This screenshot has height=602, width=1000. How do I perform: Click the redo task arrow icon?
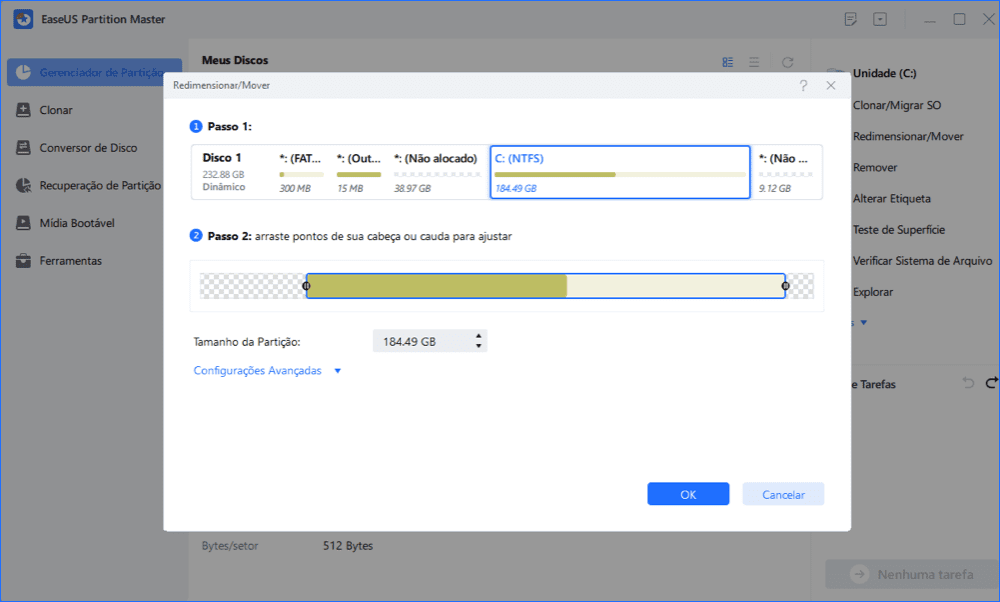992,383
